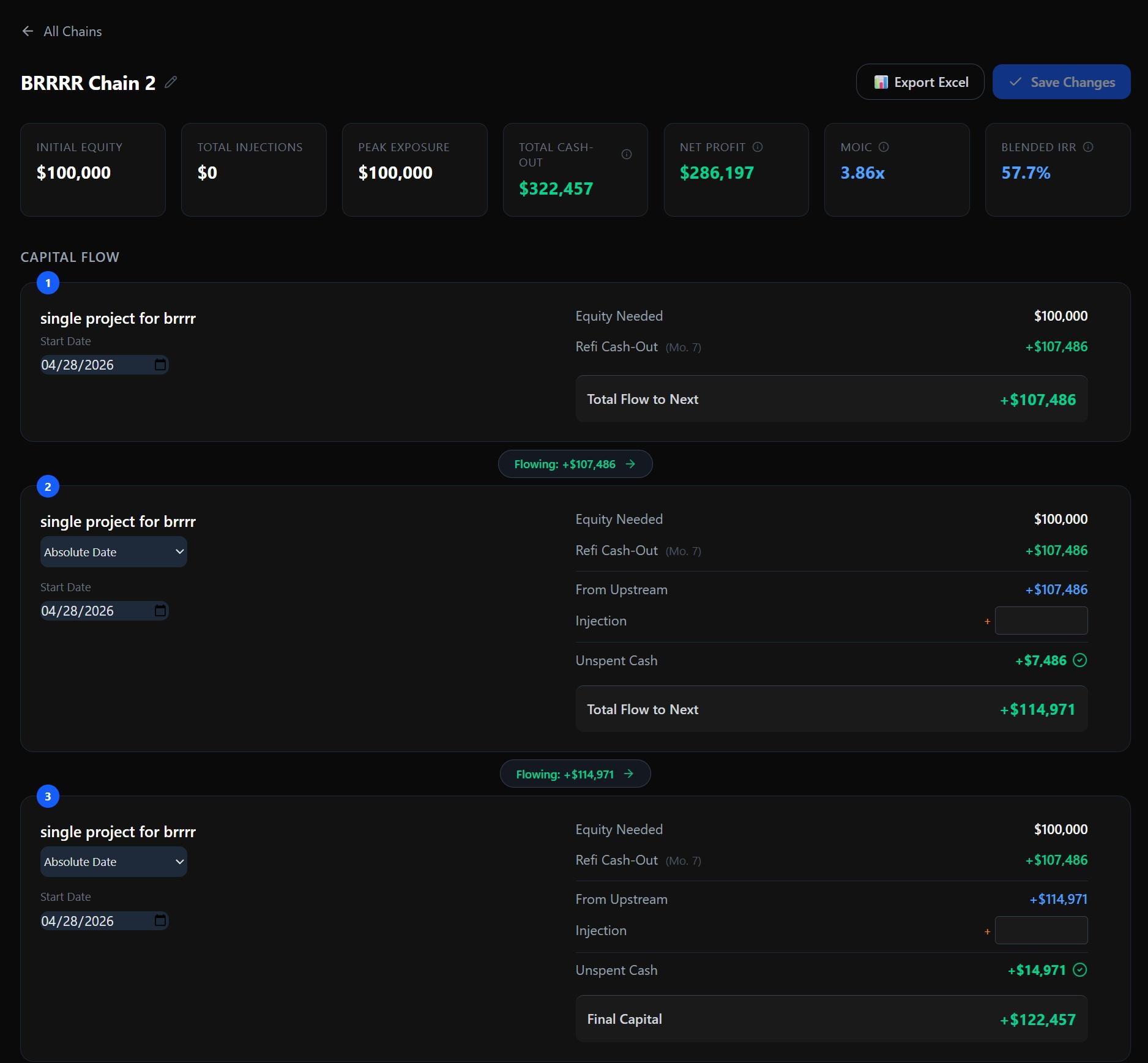Screen dimensions: 1148x1063
Task: Click Blended IRR value 57.7%
Action: (1026, 173)
